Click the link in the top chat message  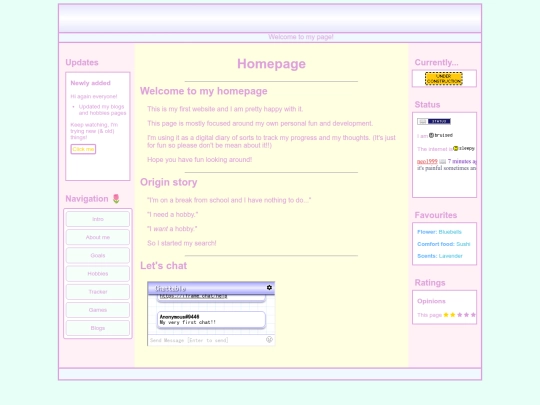tap(193, 296)
